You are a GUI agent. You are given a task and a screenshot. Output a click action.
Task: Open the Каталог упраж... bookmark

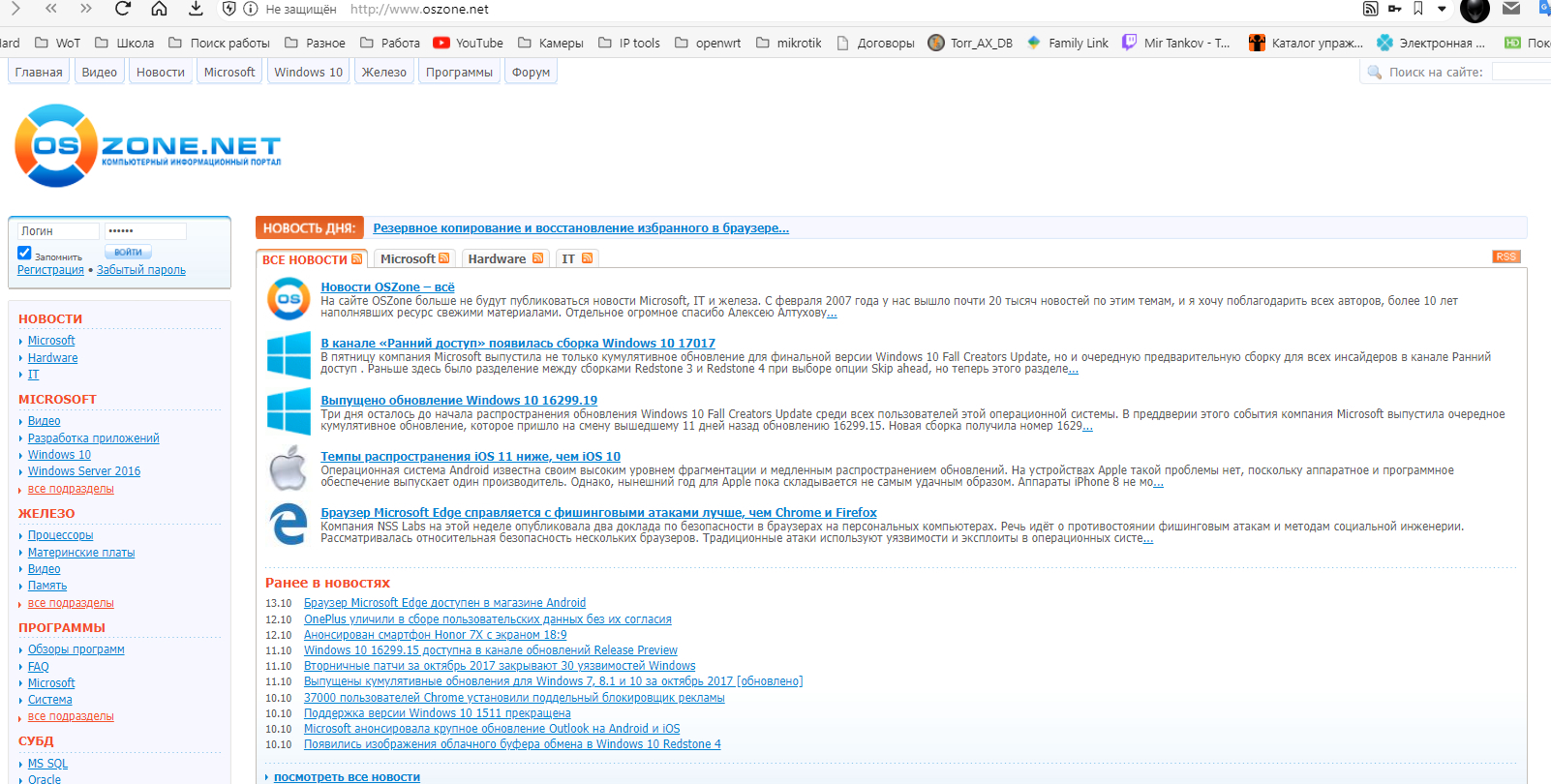(1306, 43)
